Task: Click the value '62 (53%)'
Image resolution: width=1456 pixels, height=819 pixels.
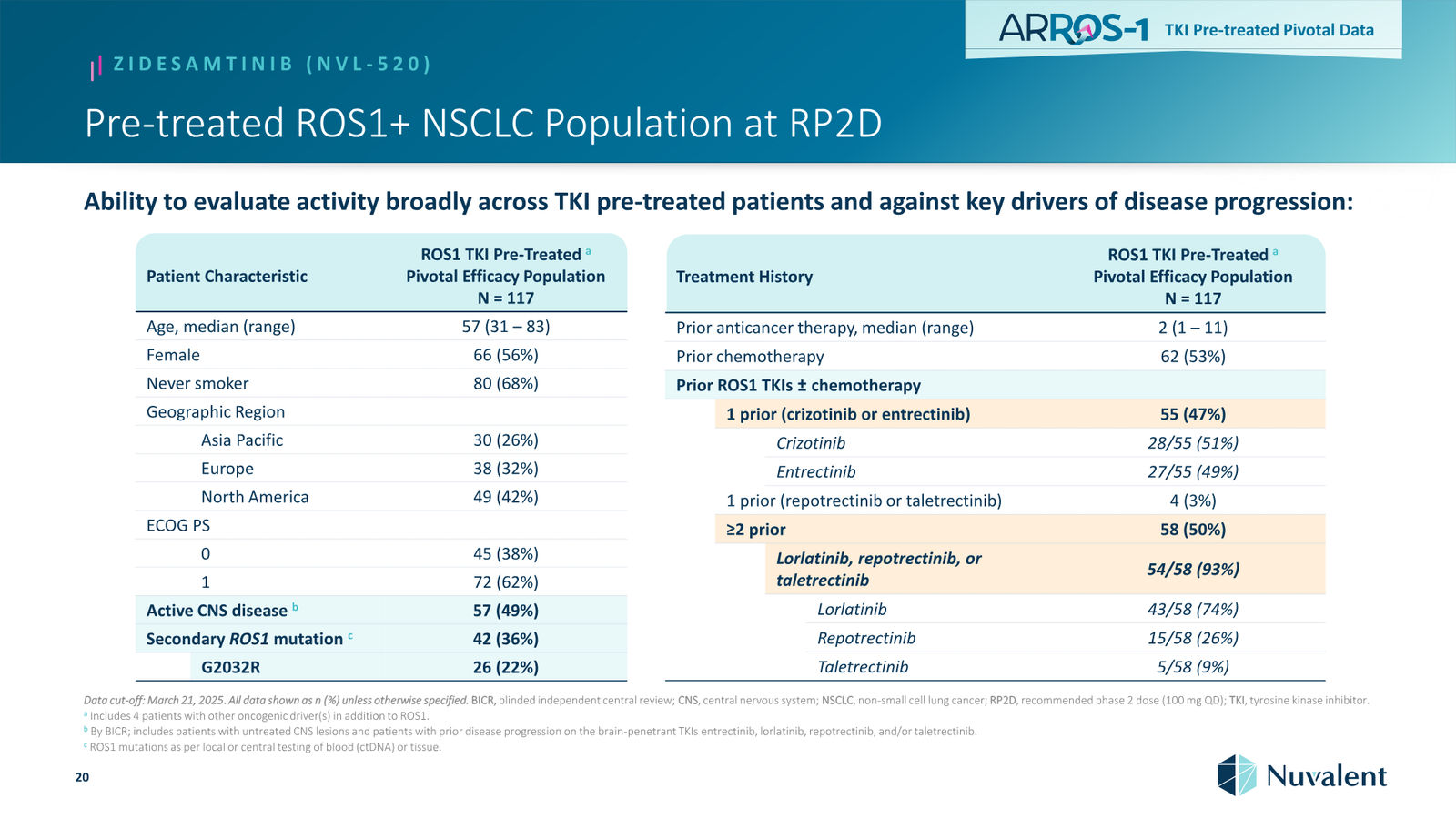Action: (1193, 357)
